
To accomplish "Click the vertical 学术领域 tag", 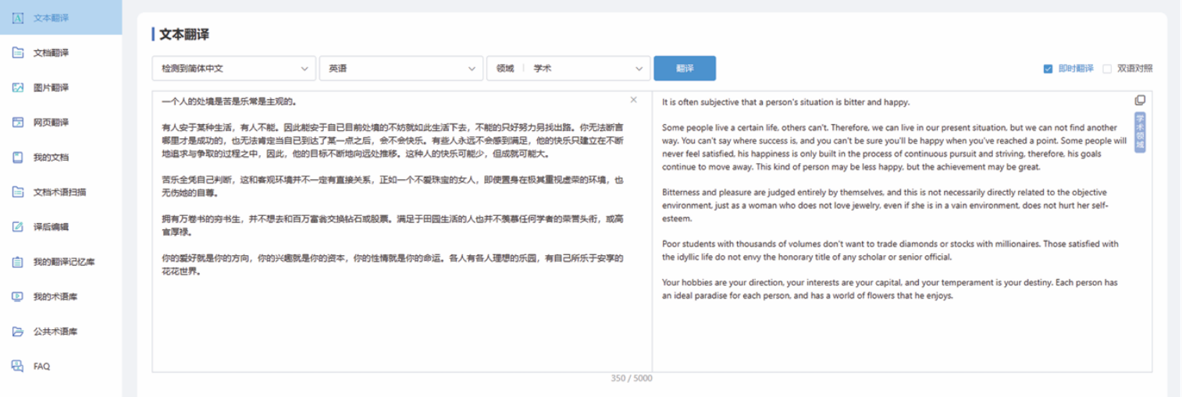I will point(1140,132).
